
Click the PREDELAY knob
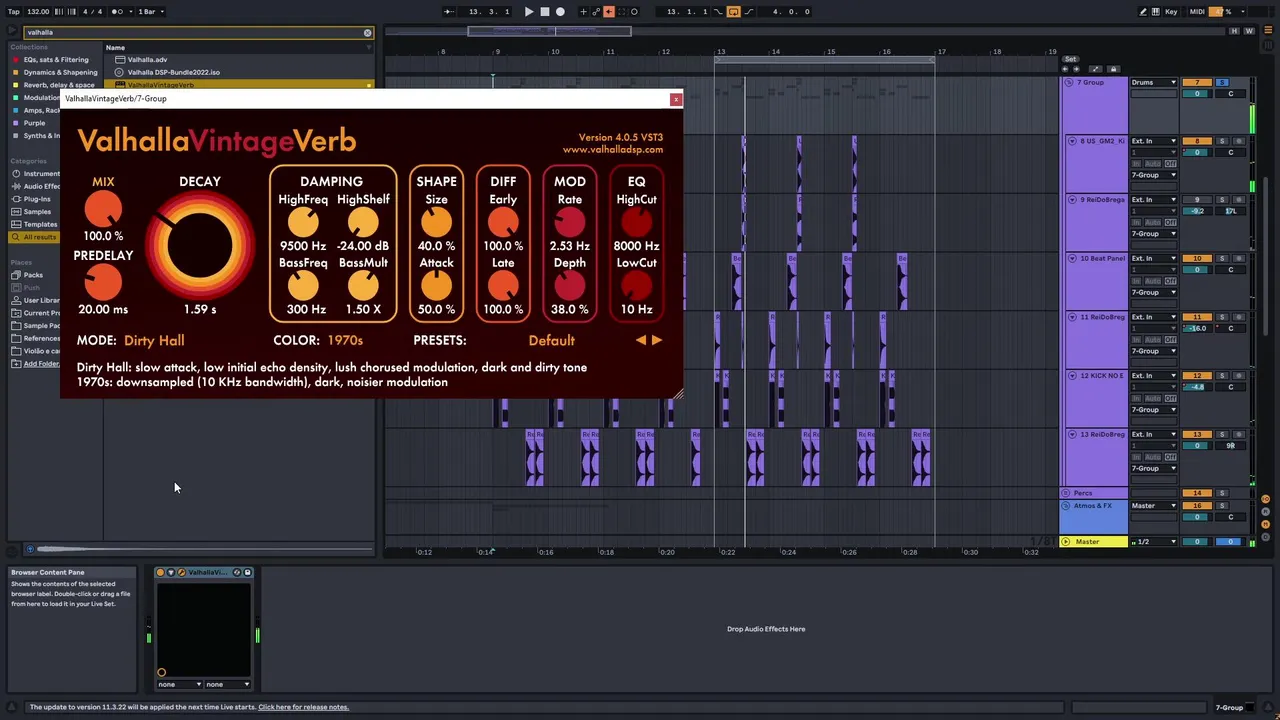(103, 284)
